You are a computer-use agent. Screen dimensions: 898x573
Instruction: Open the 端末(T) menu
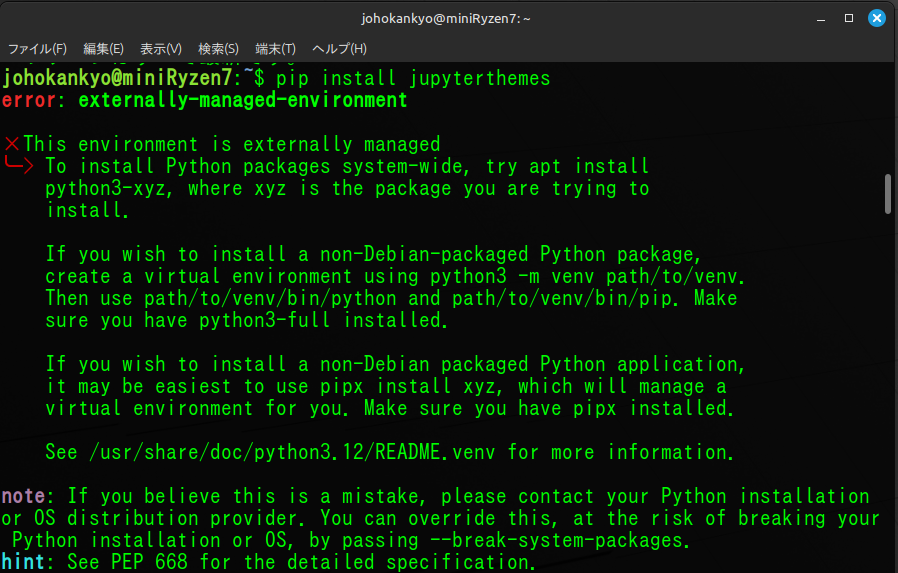(x=275, y=48)
